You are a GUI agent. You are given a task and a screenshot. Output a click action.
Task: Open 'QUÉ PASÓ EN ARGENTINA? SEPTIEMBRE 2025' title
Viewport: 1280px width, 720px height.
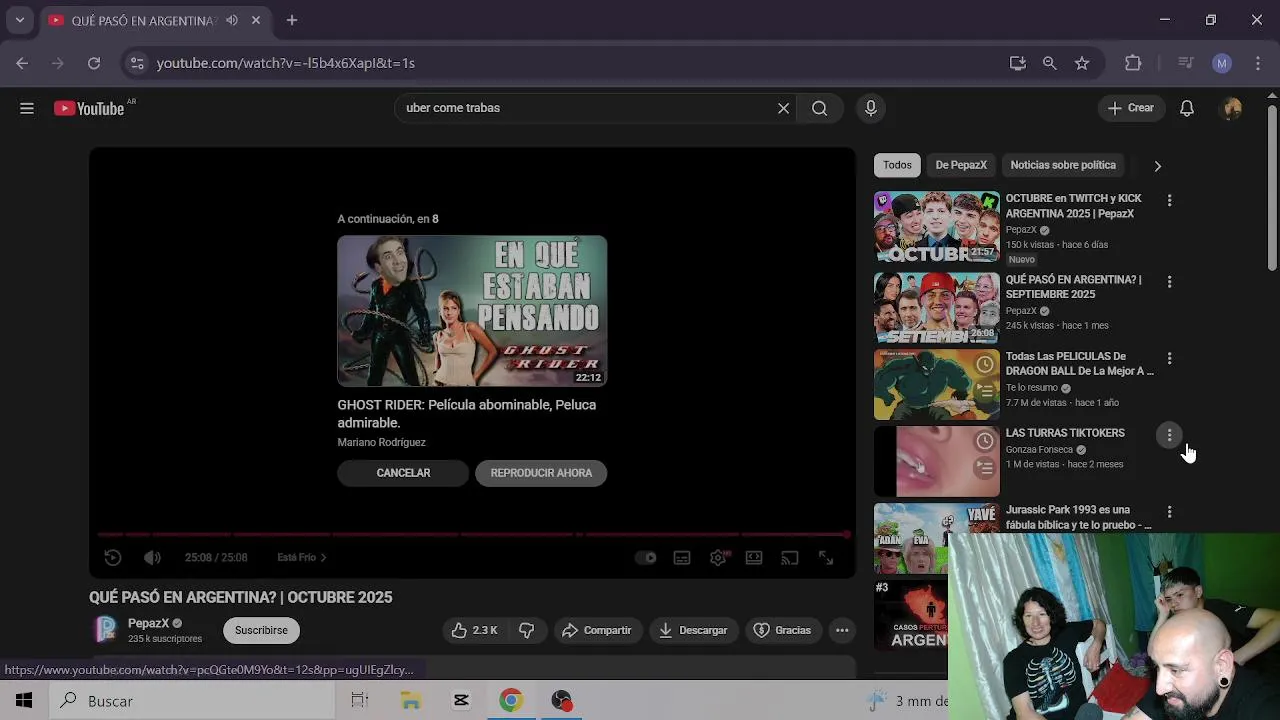(x=1073, y=287)
